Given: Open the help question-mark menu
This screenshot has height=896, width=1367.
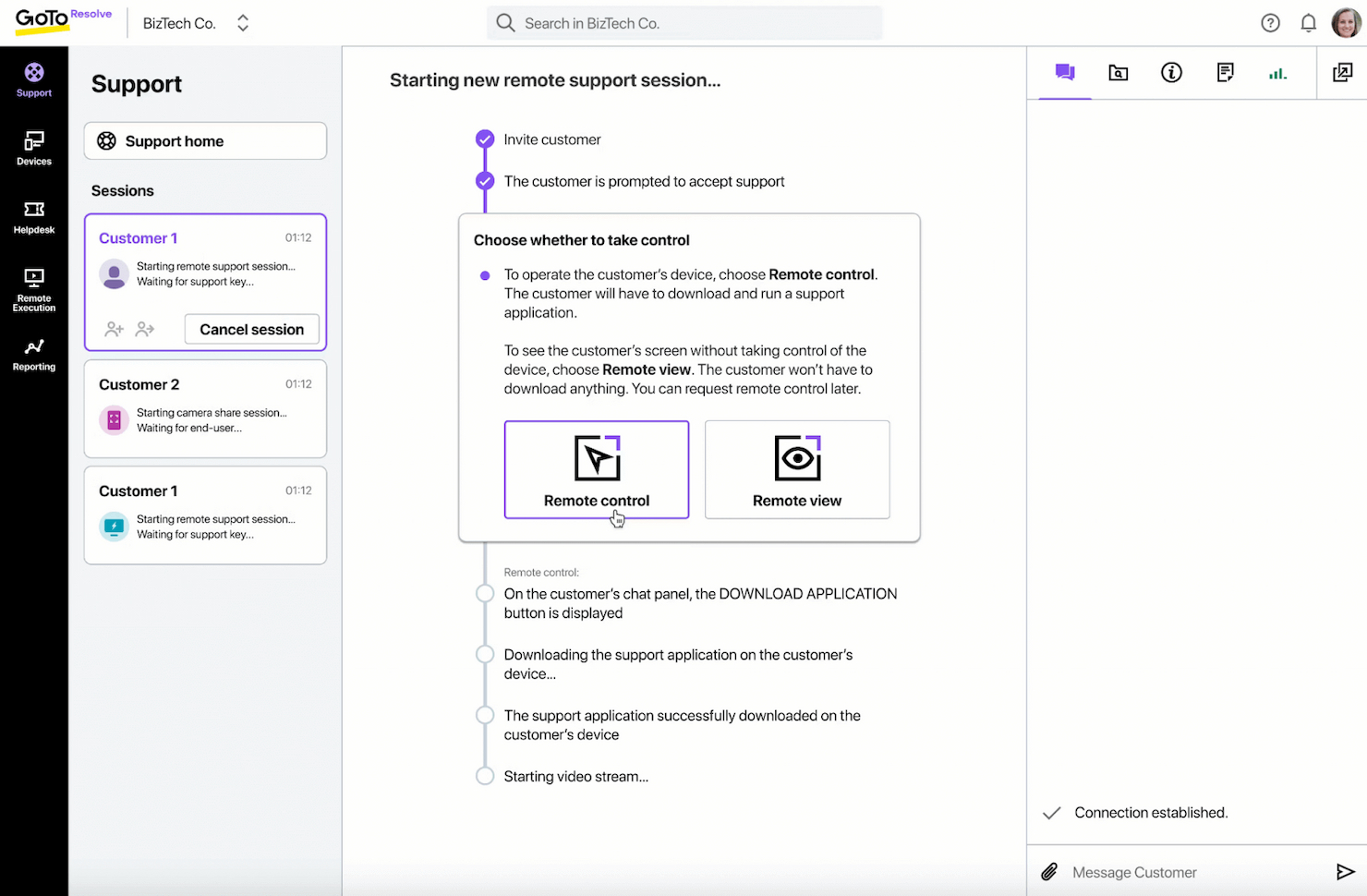Looking at the screenshot, I should [x=1270, y=22].
